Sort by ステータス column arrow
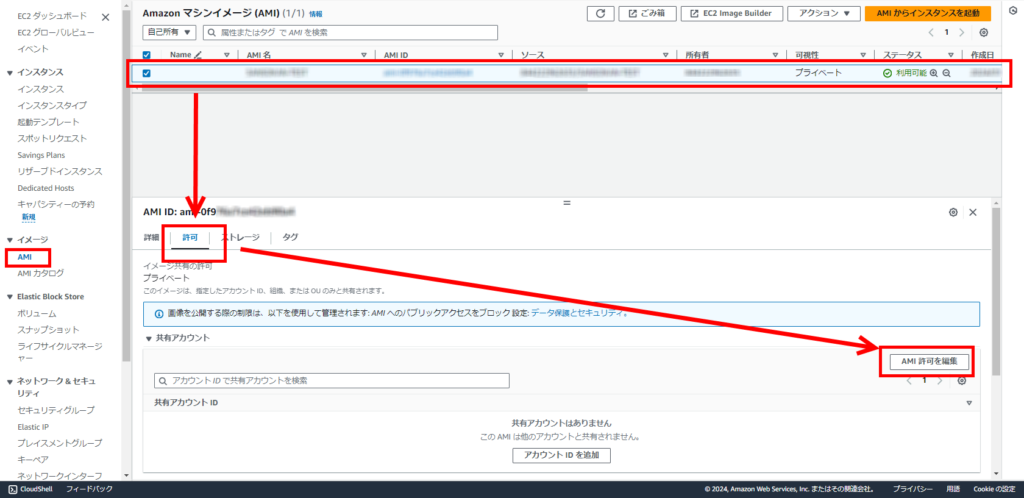The image size is (1024, 498). [x=951, y=55]
